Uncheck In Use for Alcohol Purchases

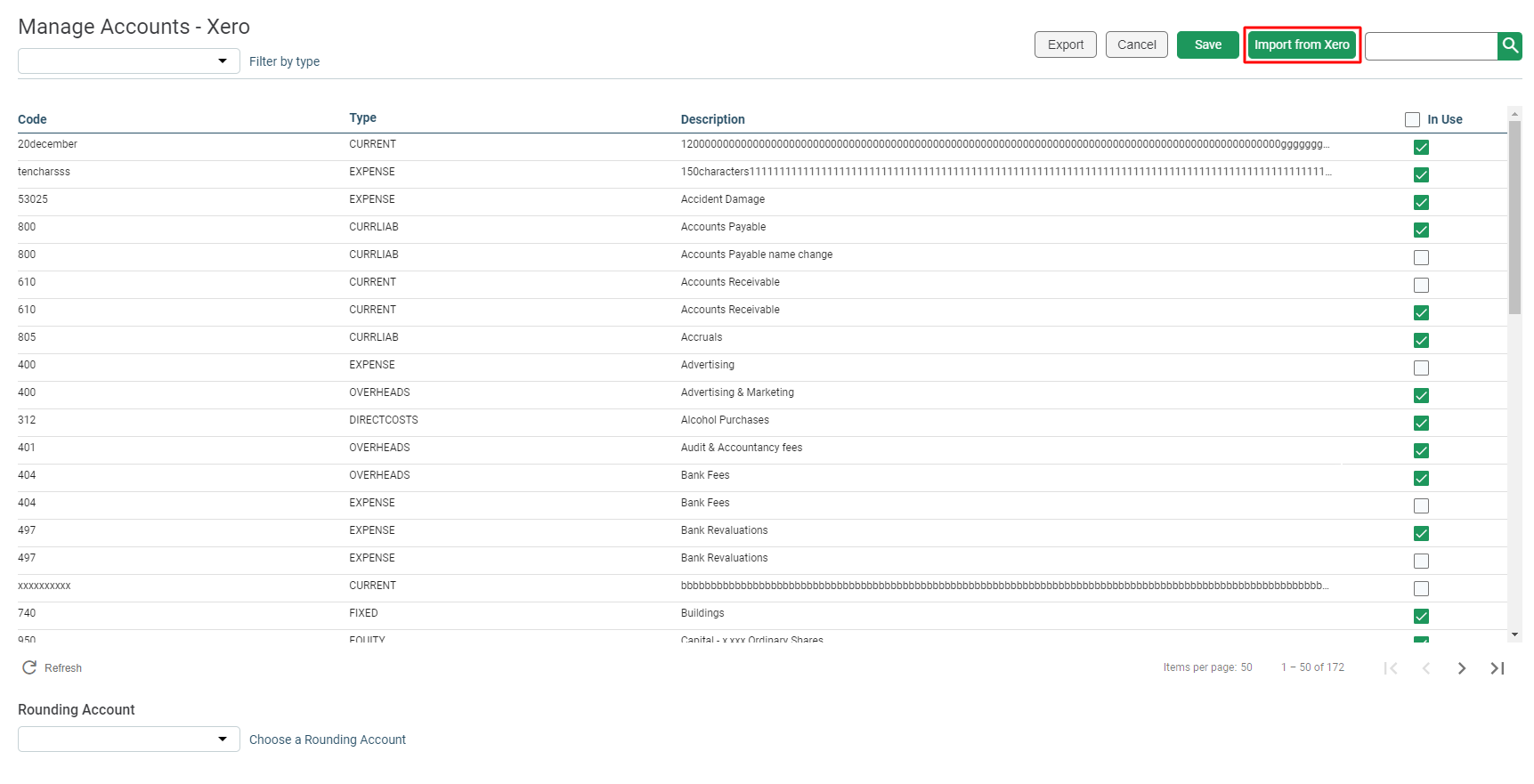[1421, 424]
